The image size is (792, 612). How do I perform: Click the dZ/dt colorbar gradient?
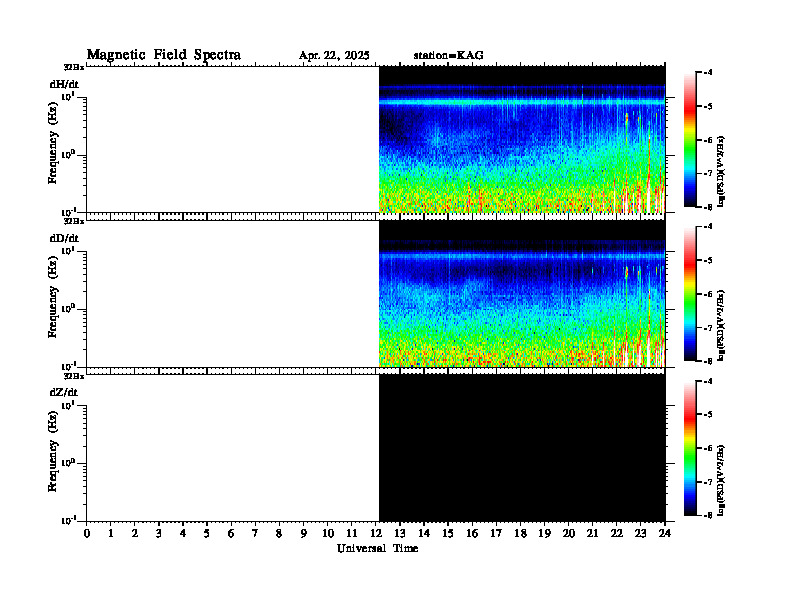690,448
